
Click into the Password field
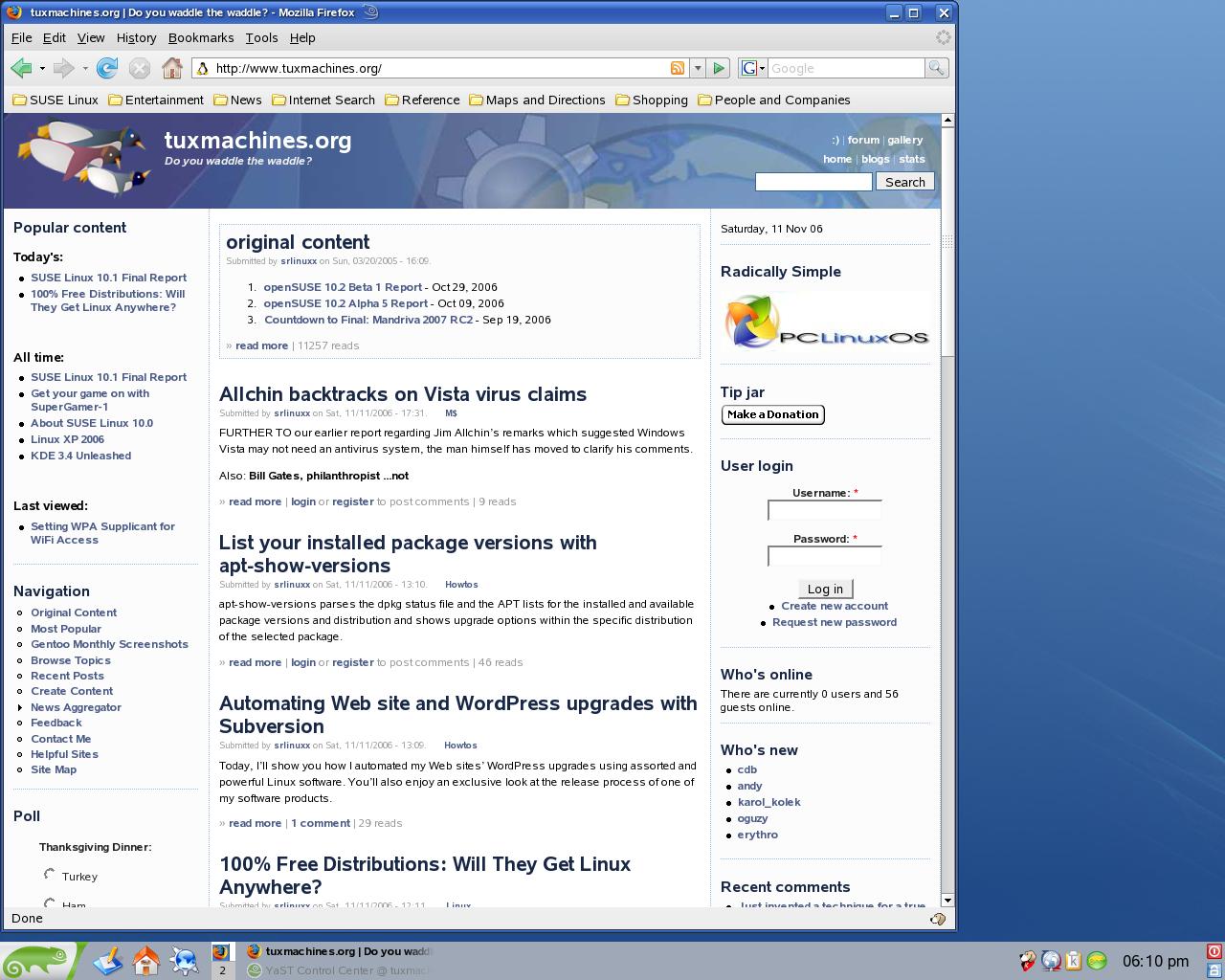[824, 556]
